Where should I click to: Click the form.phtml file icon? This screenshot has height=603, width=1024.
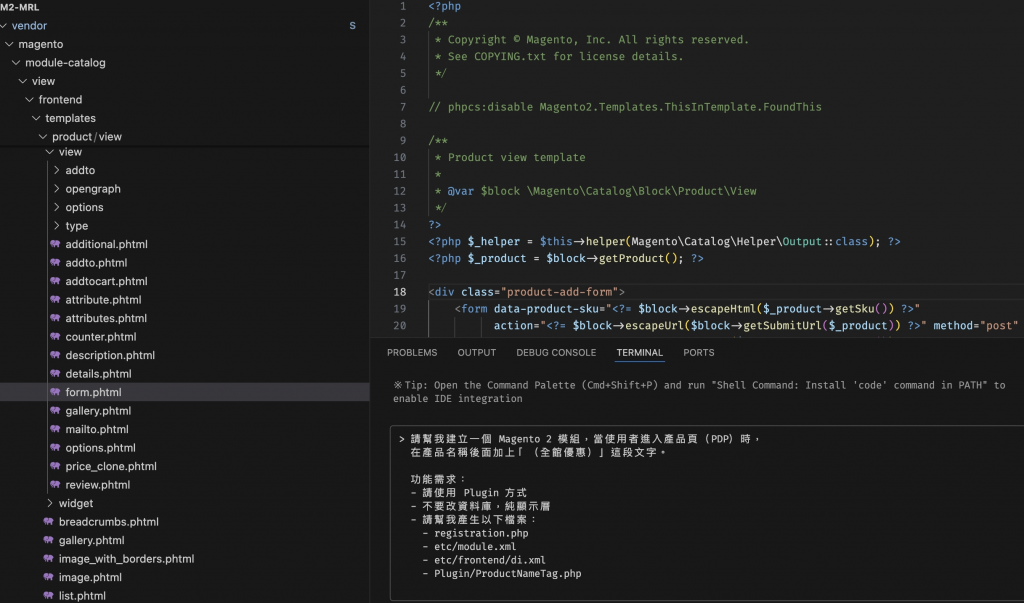coord(56,392)
